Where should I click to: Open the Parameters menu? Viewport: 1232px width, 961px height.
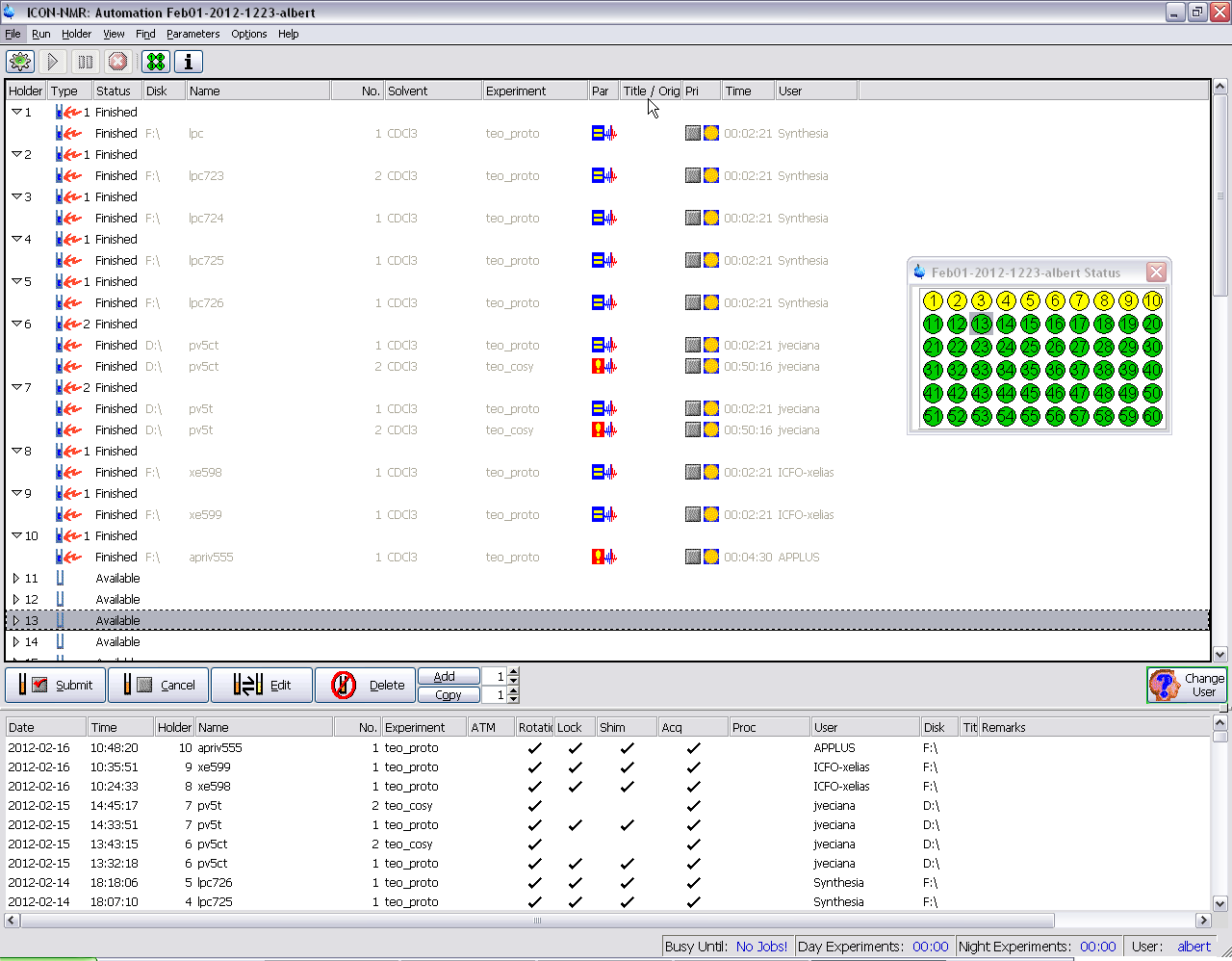tap(192, 34)
